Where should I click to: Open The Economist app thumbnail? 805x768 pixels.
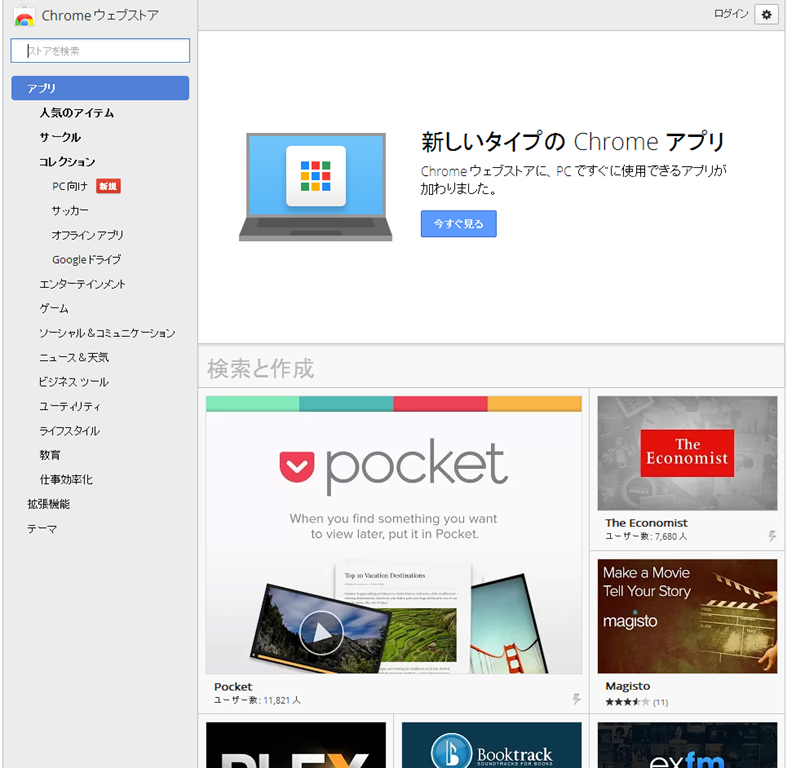[687, 453]
